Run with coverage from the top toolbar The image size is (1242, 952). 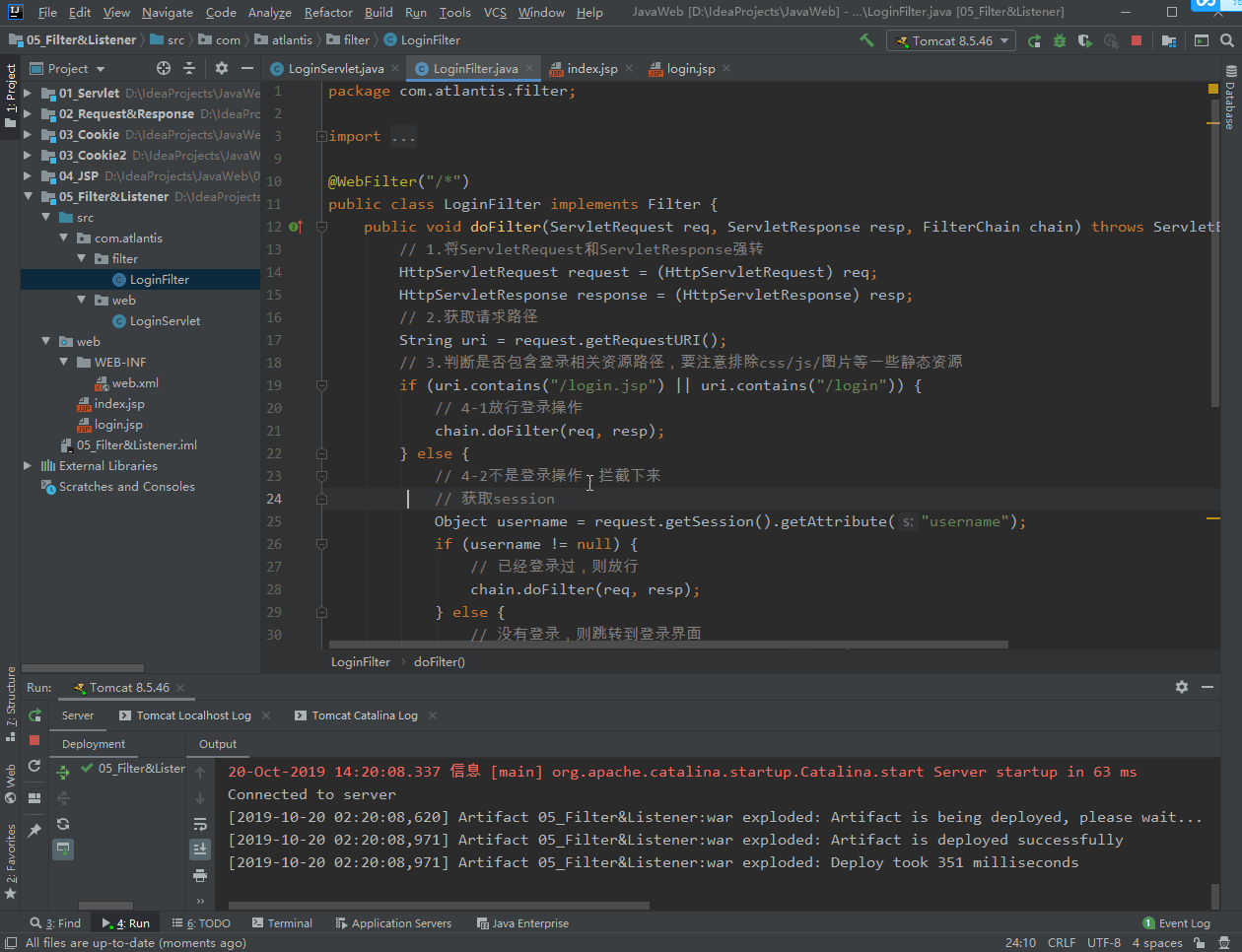point(1085,40)
